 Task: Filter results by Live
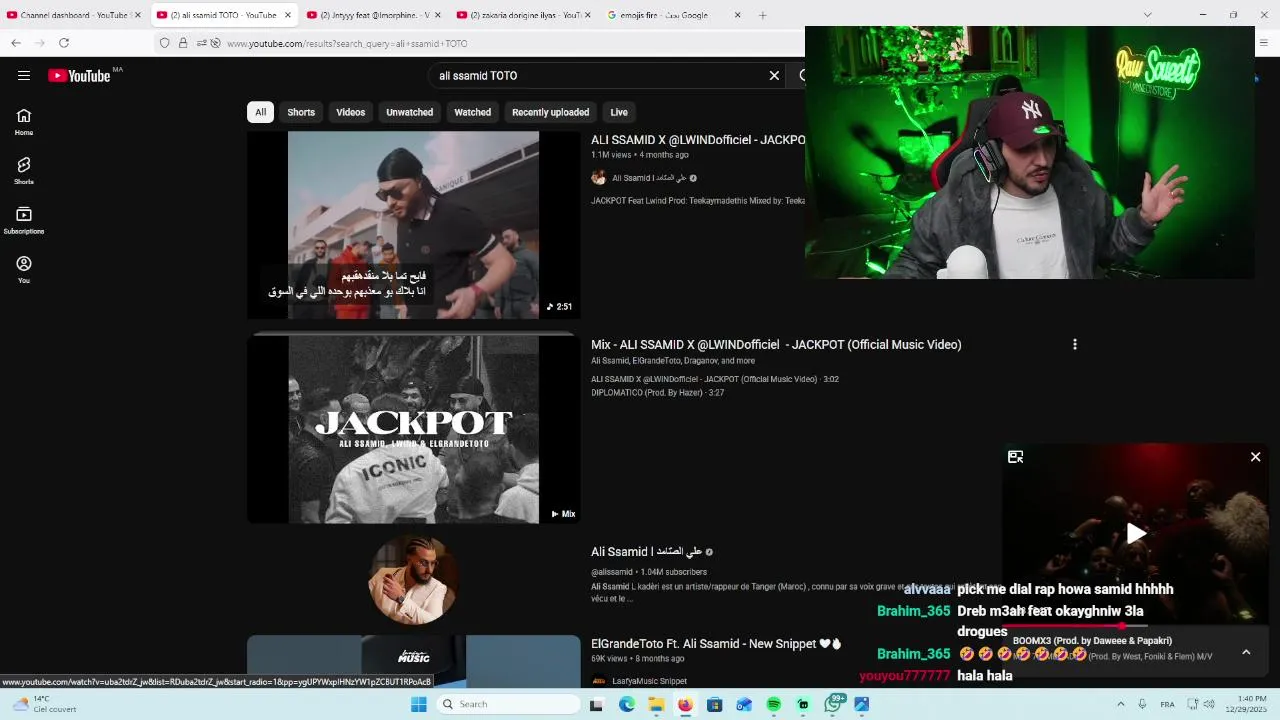(x=619, y=112)
